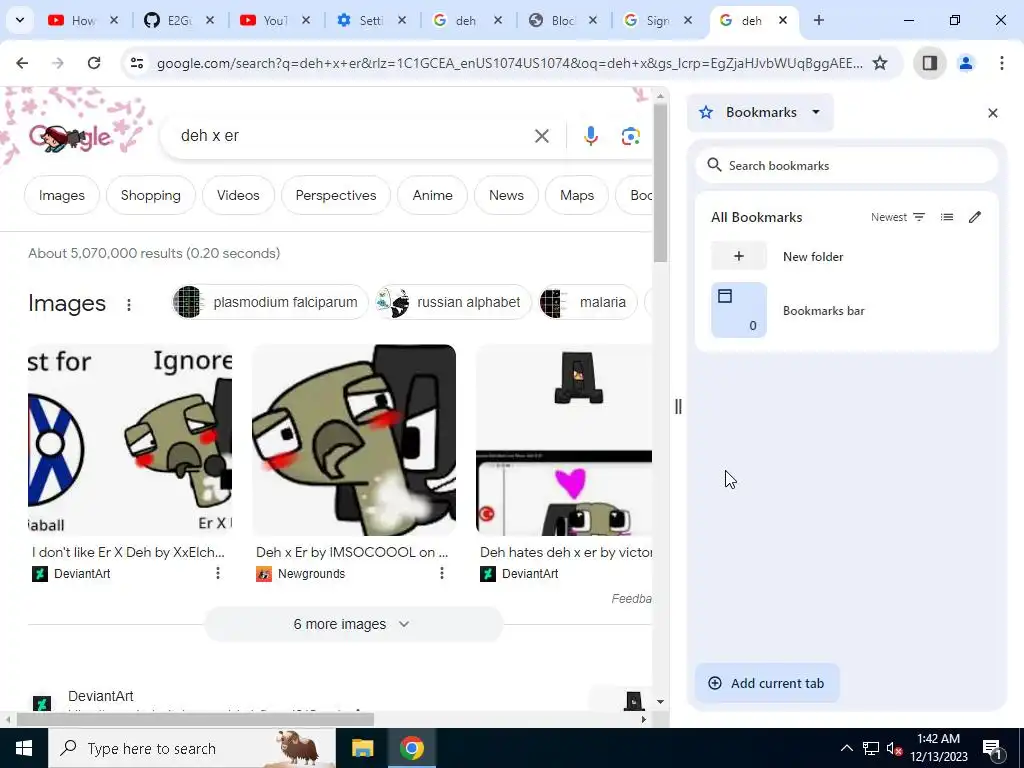Screen dimensions: 1024x768
Task: Open File Explorer from taskbar
Action: 362,748
